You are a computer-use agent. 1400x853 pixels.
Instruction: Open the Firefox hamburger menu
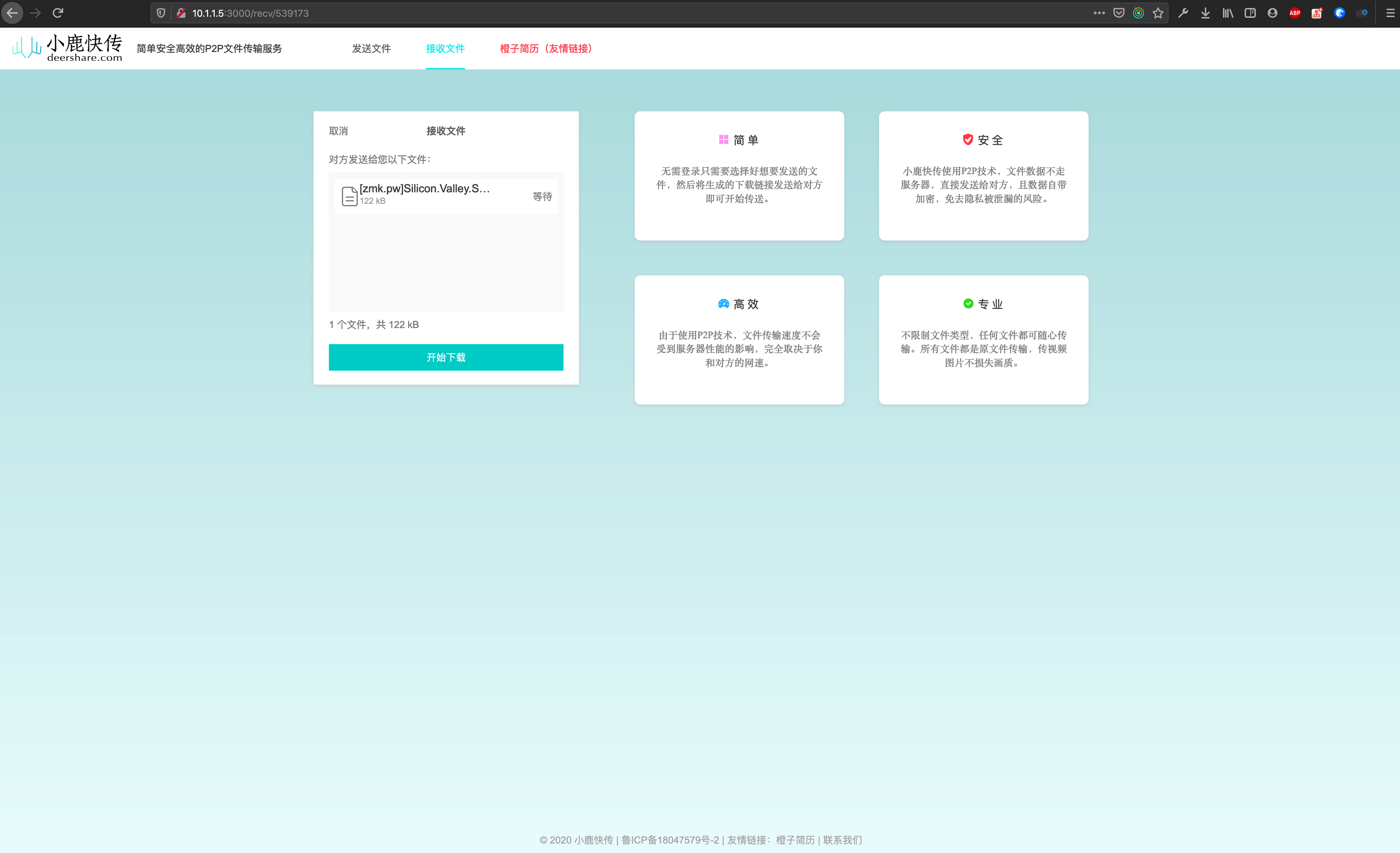1390,13
